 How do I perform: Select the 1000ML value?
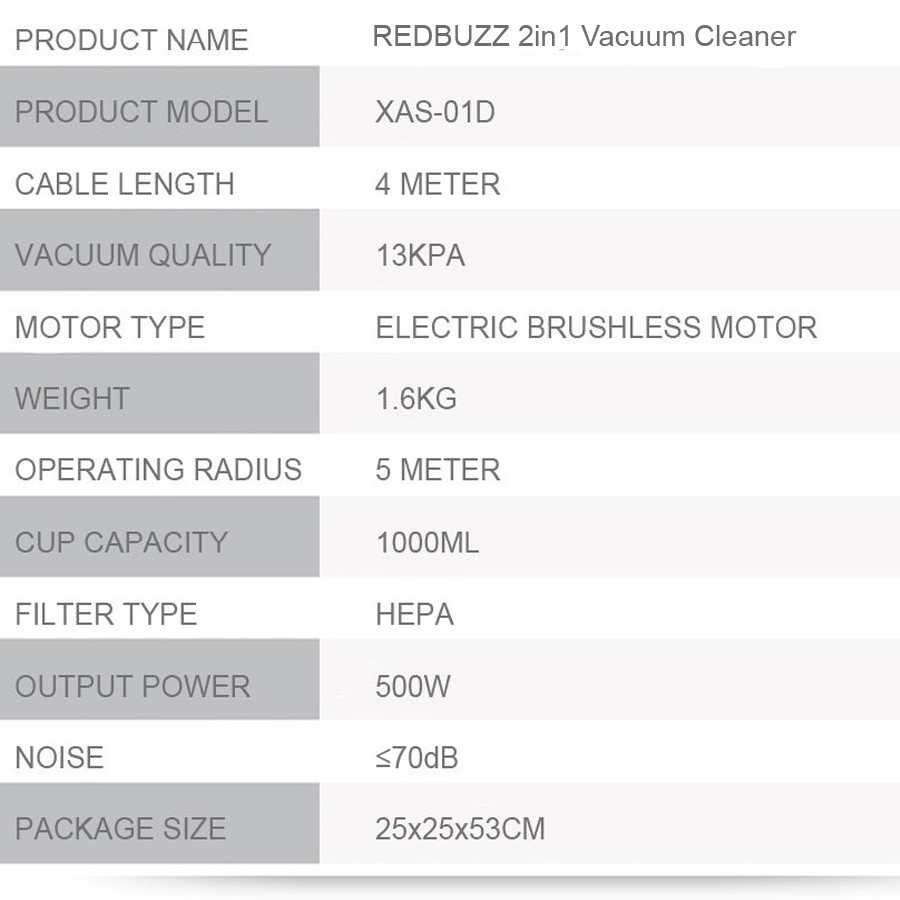427,542
